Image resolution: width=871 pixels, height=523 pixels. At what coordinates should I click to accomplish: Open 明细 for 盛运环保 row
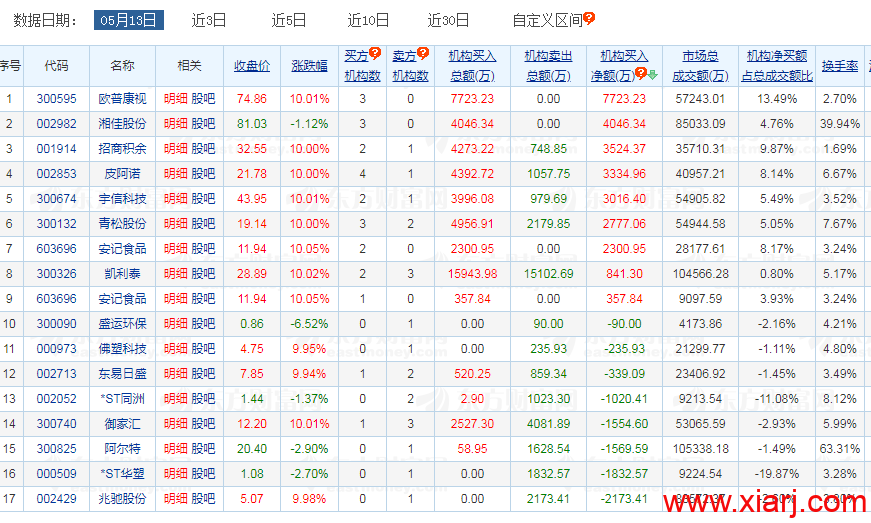176,324
